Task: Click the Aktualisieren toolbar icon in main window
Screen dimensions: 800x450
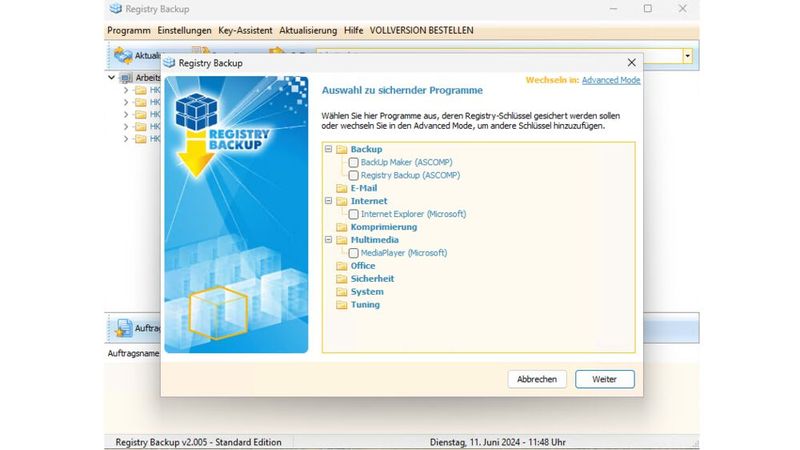Action: pos(123,55)
